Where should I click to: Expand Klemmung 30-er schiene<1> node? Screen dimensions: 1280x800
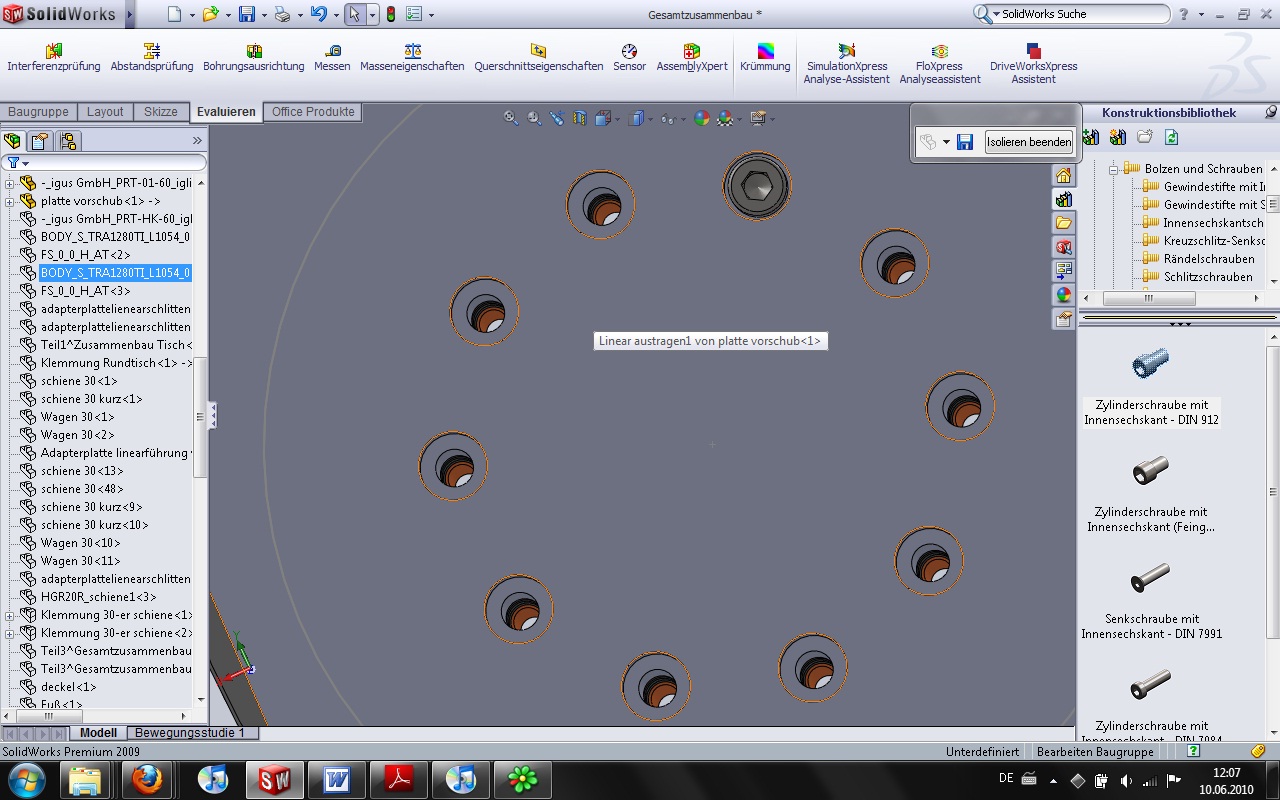[x=9, y=615]
